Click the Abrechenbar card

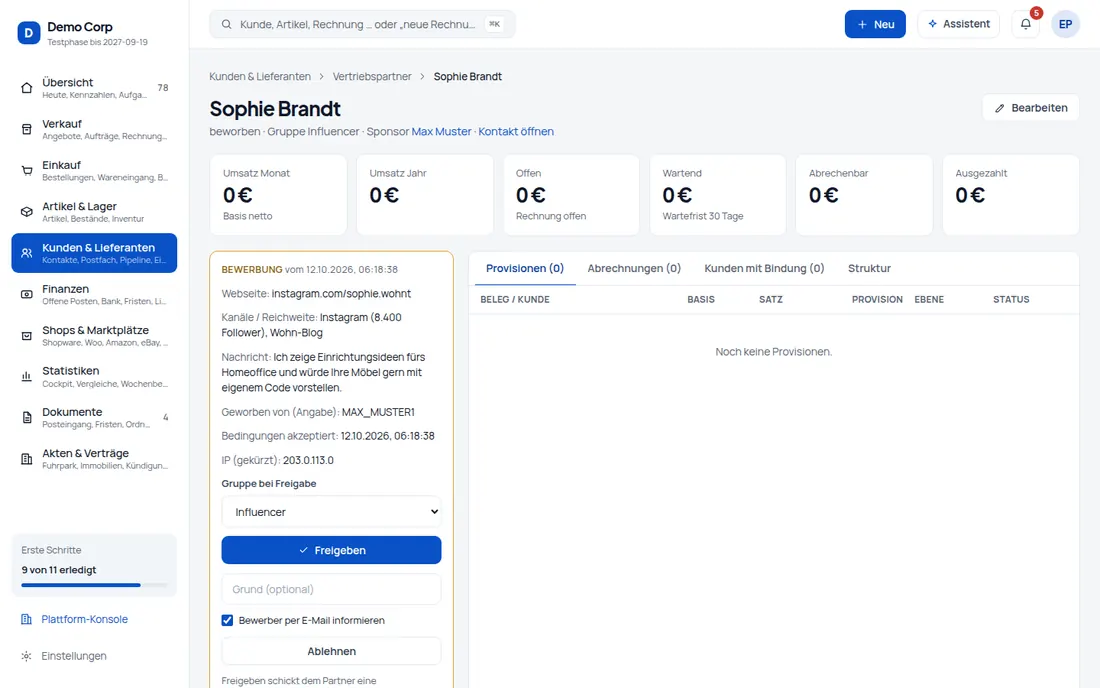[864, 195]
